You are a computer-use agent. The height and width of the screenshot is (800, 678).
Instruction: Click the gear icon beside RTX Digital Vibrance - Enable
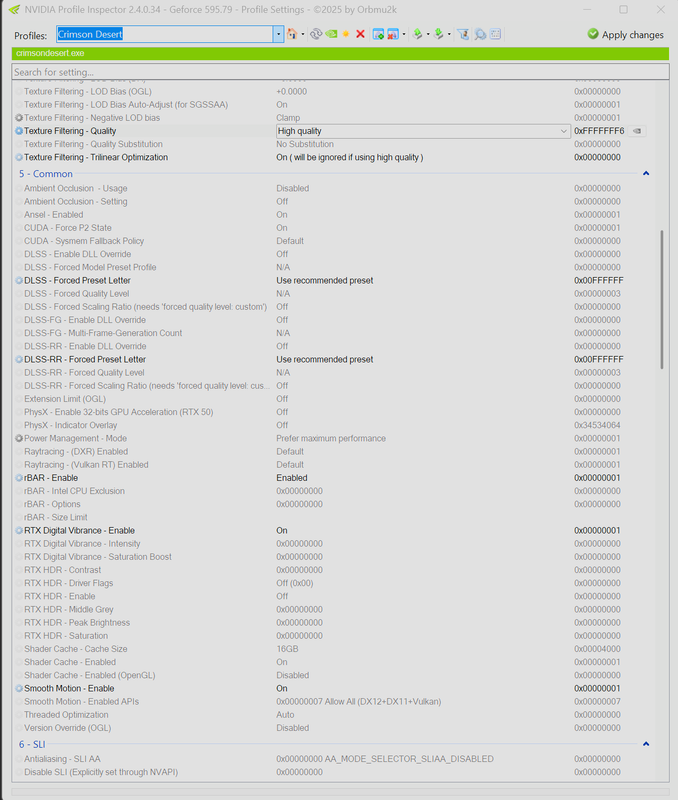click(19, 531)
